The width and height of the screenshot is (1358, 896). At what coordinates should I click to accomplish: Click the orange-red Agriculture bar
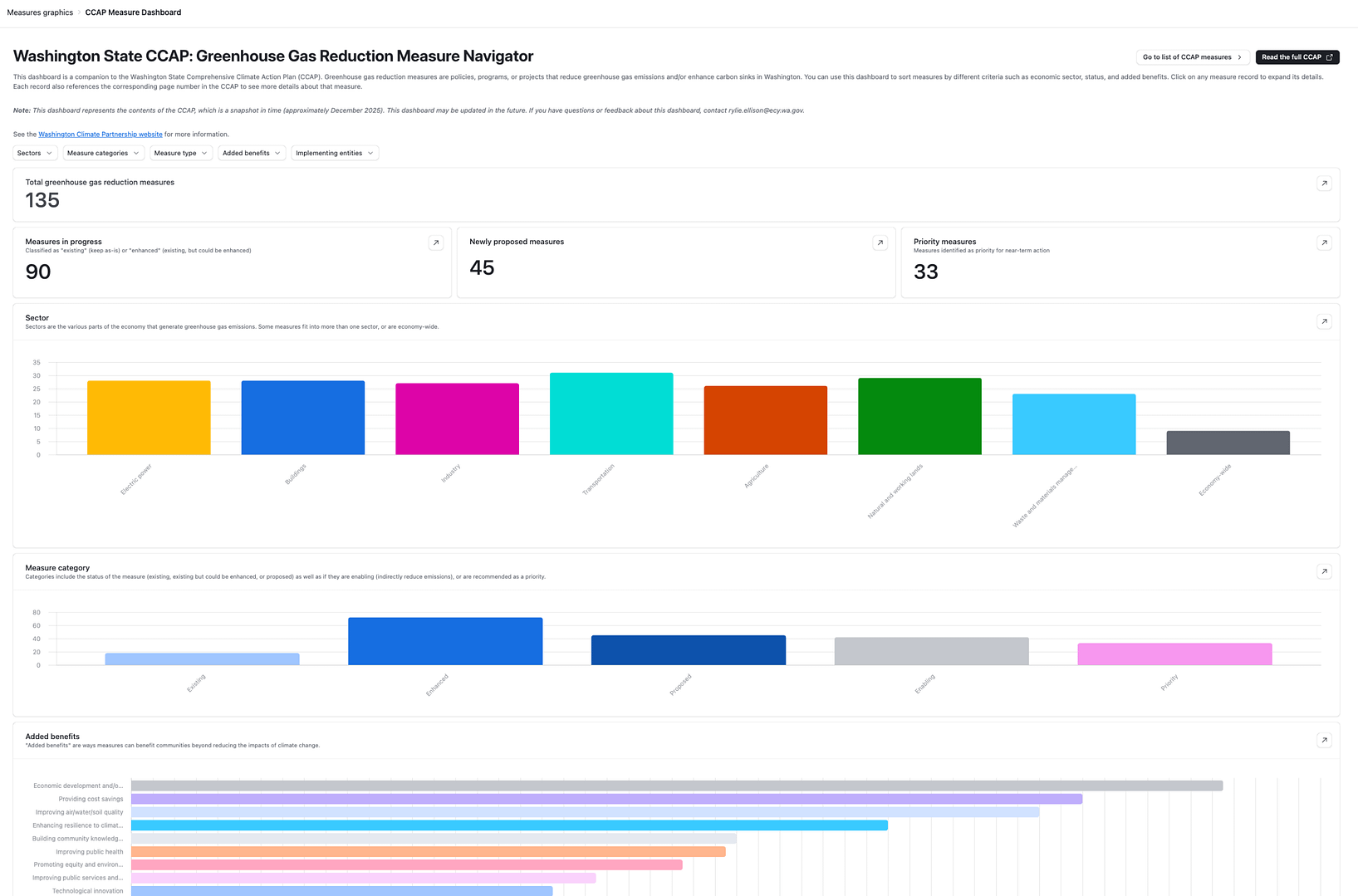point(766,420)
